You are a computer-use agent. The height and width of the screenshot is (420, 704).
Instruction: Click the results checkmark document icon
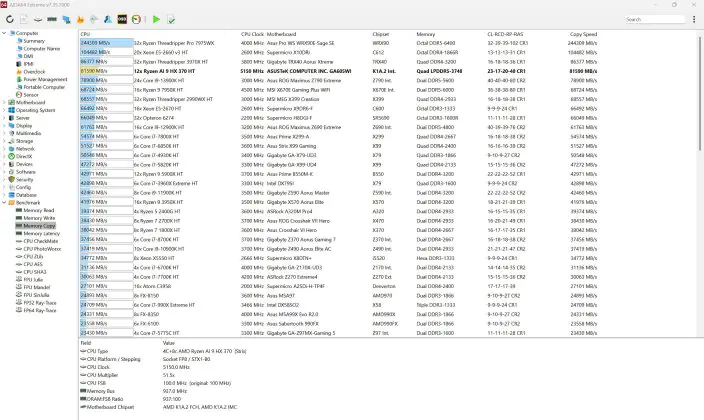click(x=171, y=19)
